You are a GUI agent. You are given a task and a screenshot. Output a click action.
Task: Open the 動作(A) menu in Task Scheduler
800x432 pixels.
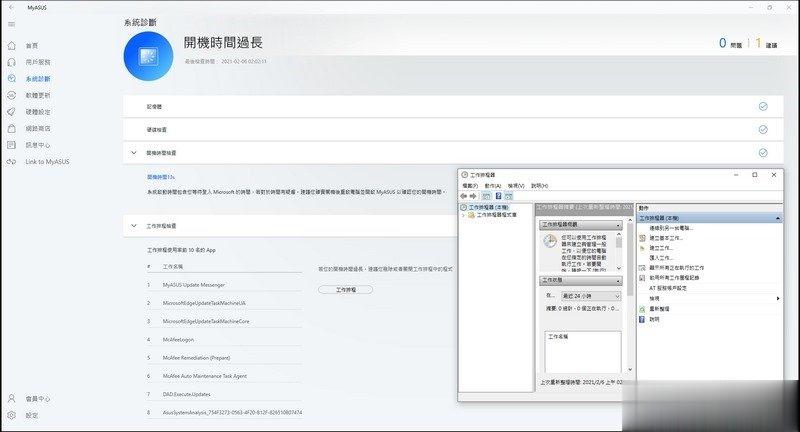492,186
